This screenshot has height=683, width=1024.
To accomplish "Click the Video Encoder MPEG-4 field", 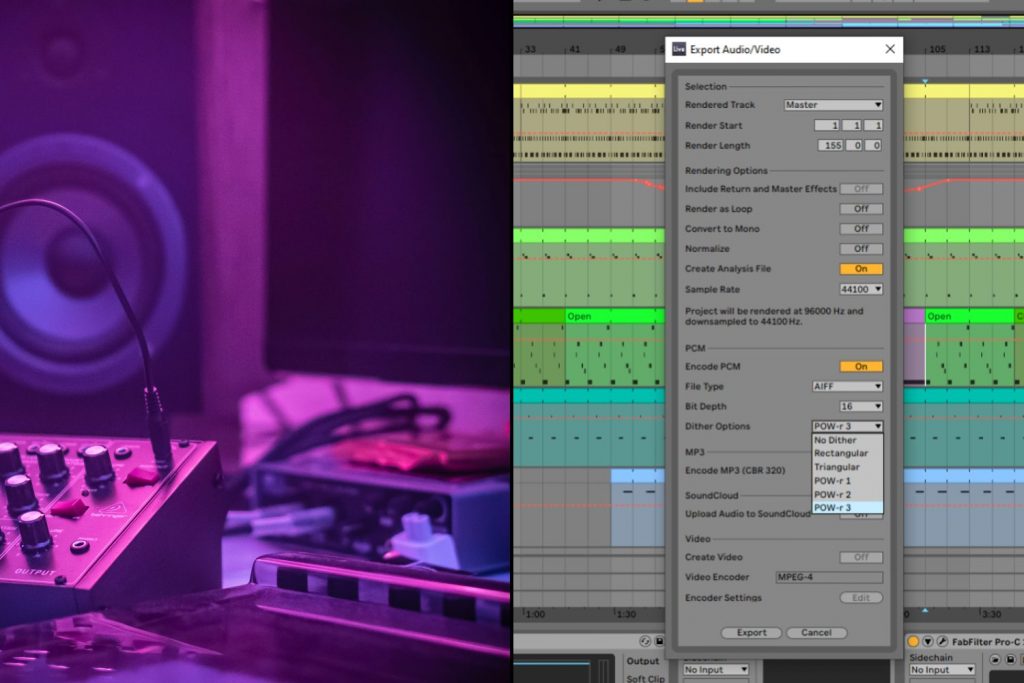I will click(829, 577).
